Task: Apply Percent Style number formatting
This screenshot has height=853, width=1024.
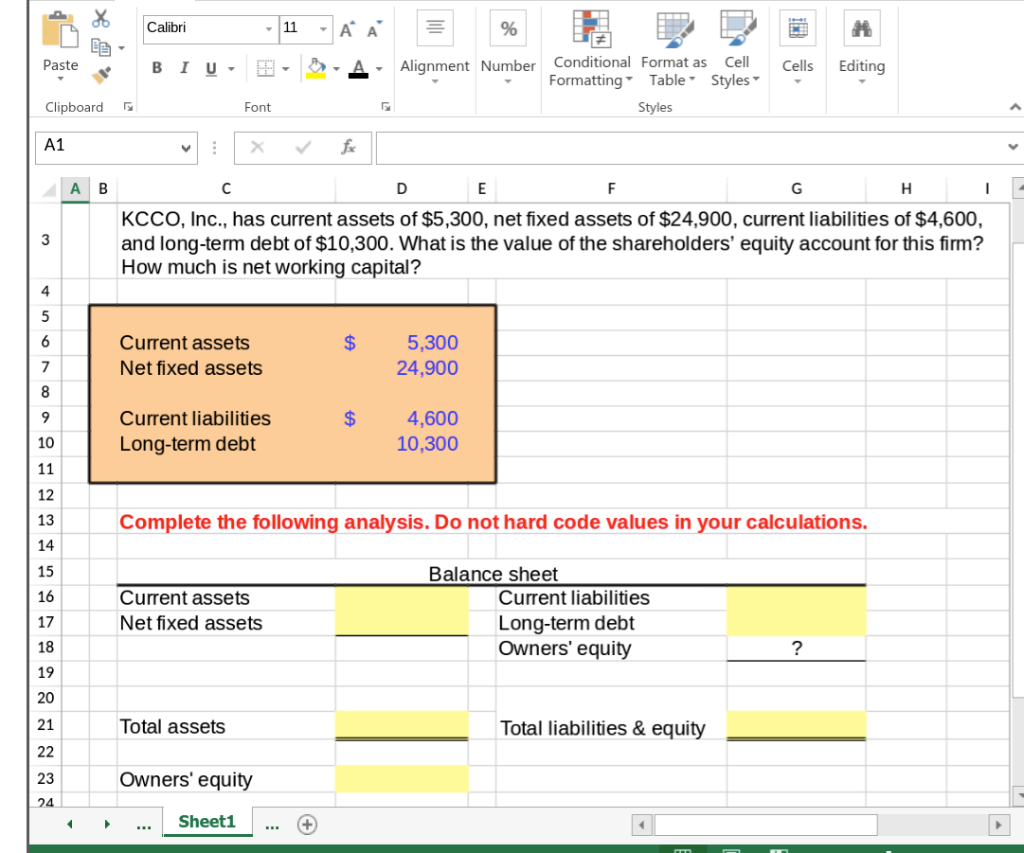Action: click(x=508, y=28)
